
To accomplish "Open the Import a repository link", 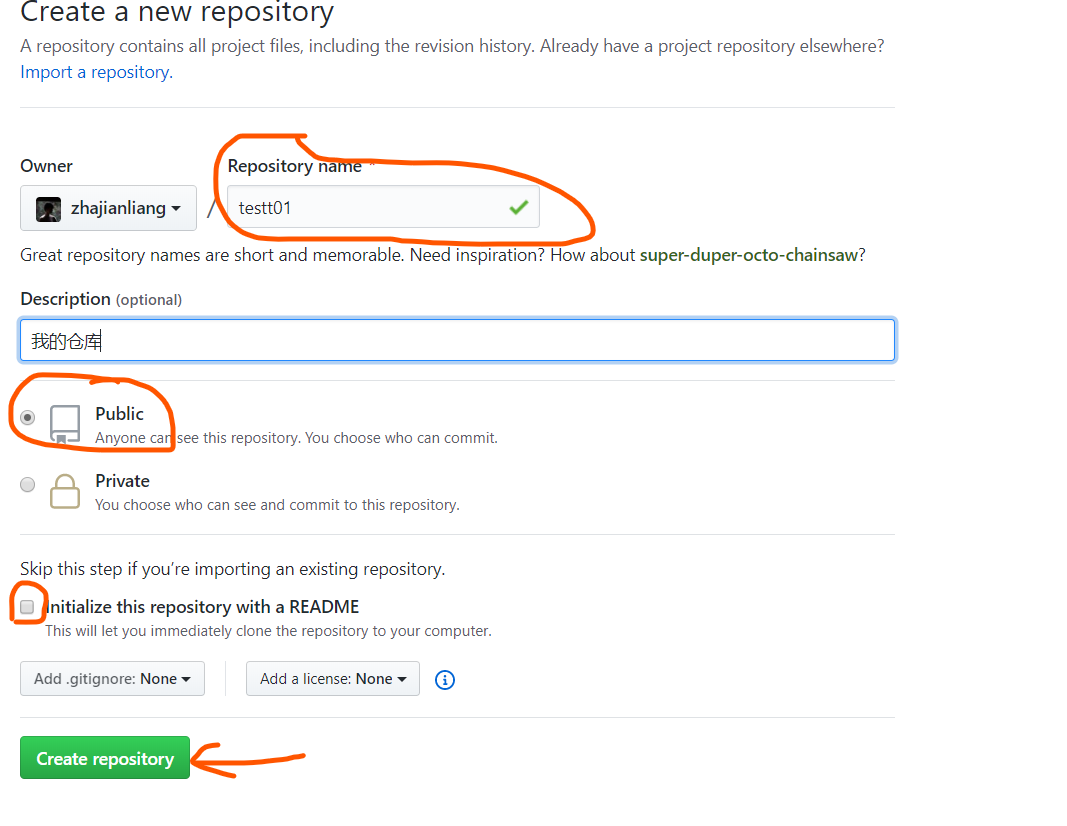I will point(97,72).
